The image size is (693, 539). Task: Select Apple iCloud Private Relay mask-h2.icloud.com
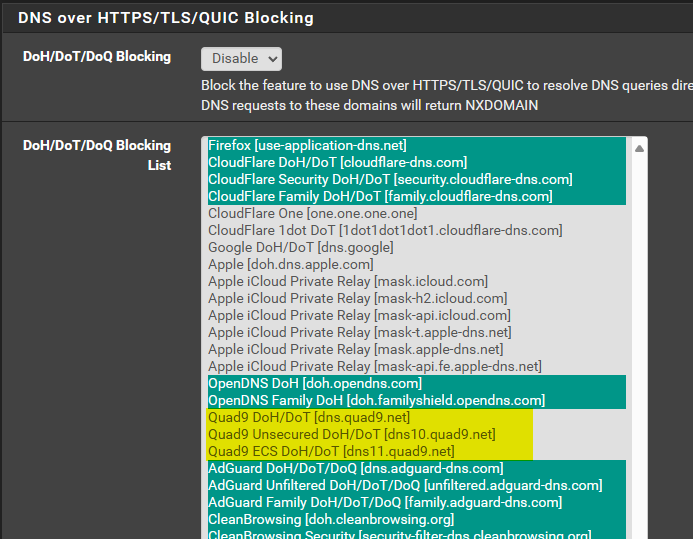pos(417,298)
